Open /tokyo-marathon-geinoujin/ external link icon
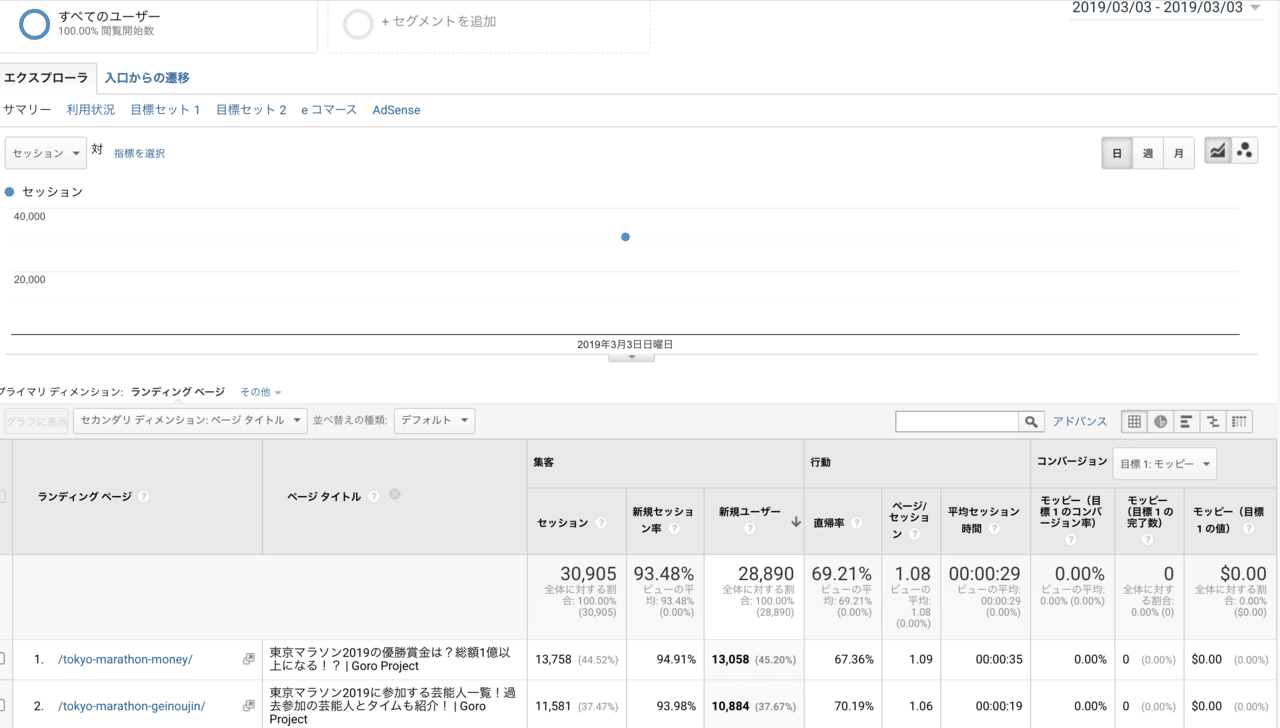 tap(249, 706)
